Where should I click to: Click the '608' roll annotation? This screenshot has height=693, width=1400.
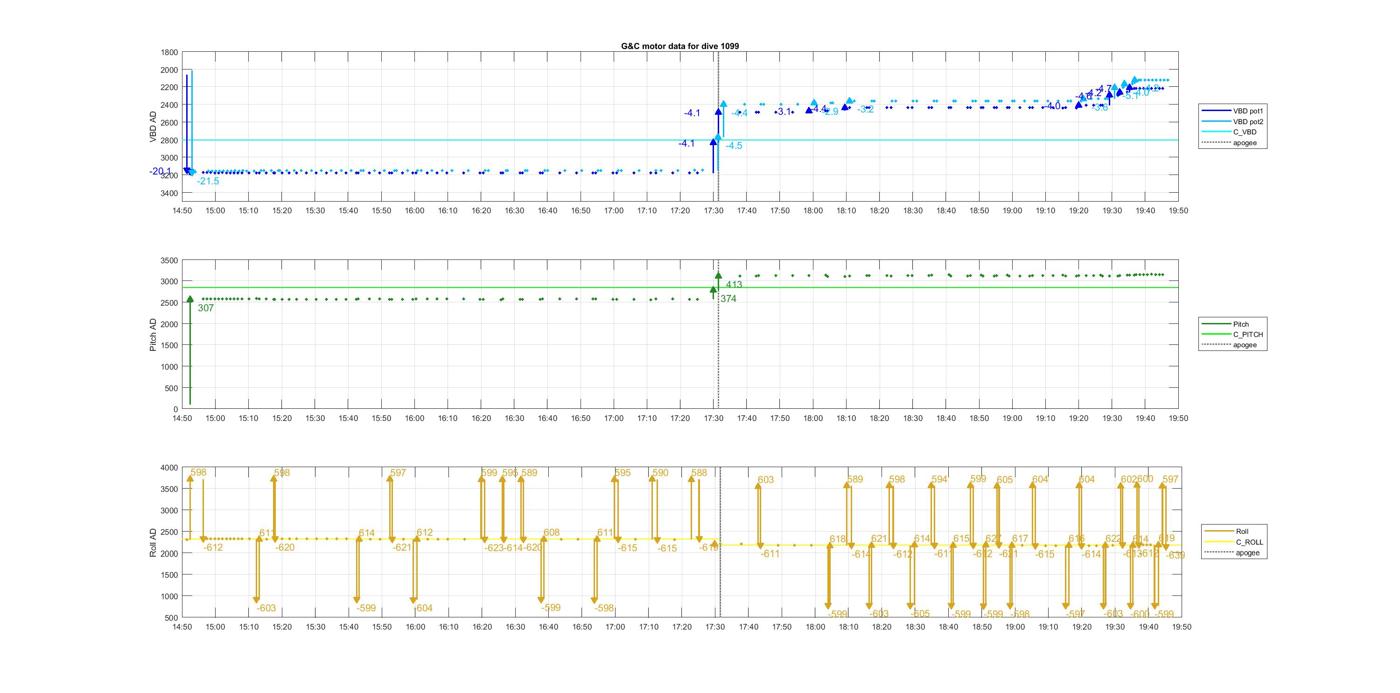551,533
